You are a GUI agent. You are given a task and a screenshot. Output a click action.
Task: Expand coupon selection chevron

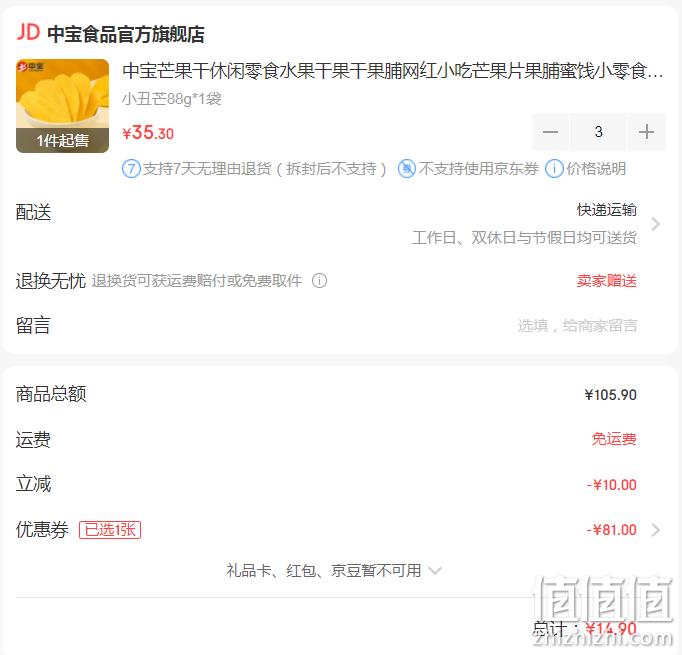coord(655,530)
